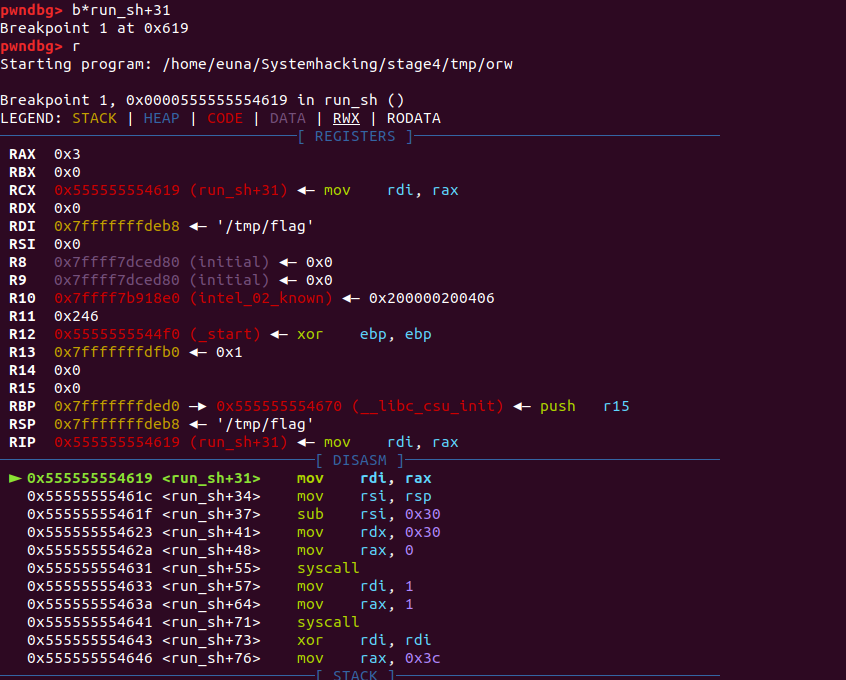The width and height of the screenshot is (846, 680).
Task: Click the RODATA legend label
Action: click(x=414, y=118)
